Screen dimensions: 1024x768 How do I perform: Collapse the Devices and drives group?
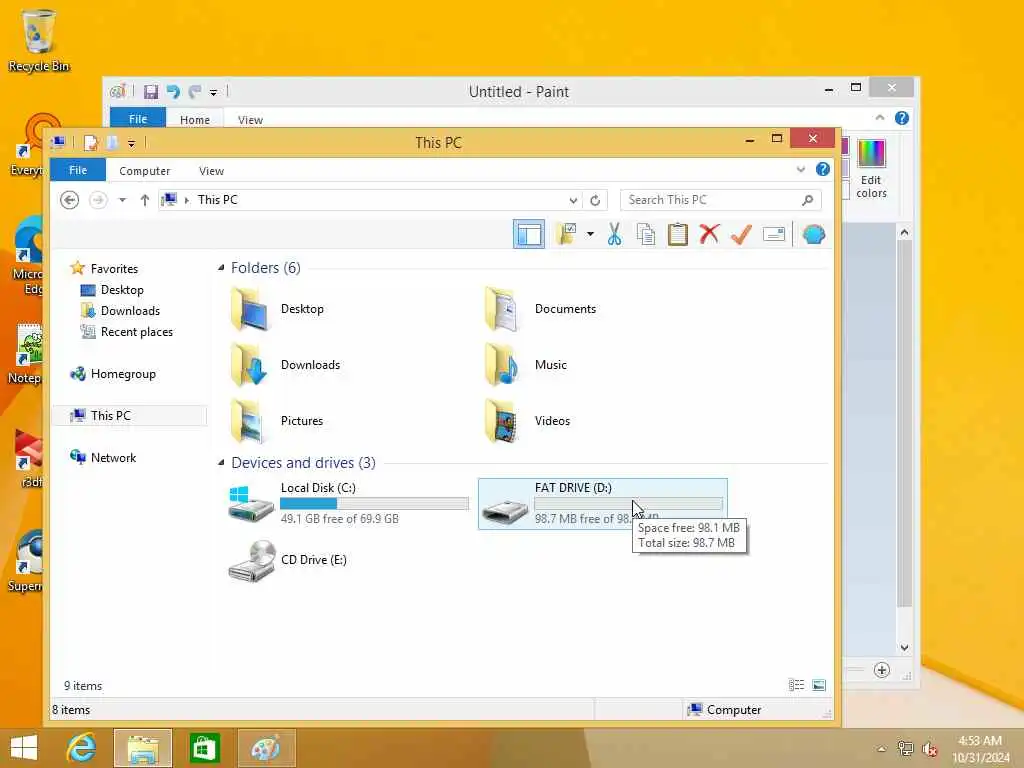click(221, 462)
